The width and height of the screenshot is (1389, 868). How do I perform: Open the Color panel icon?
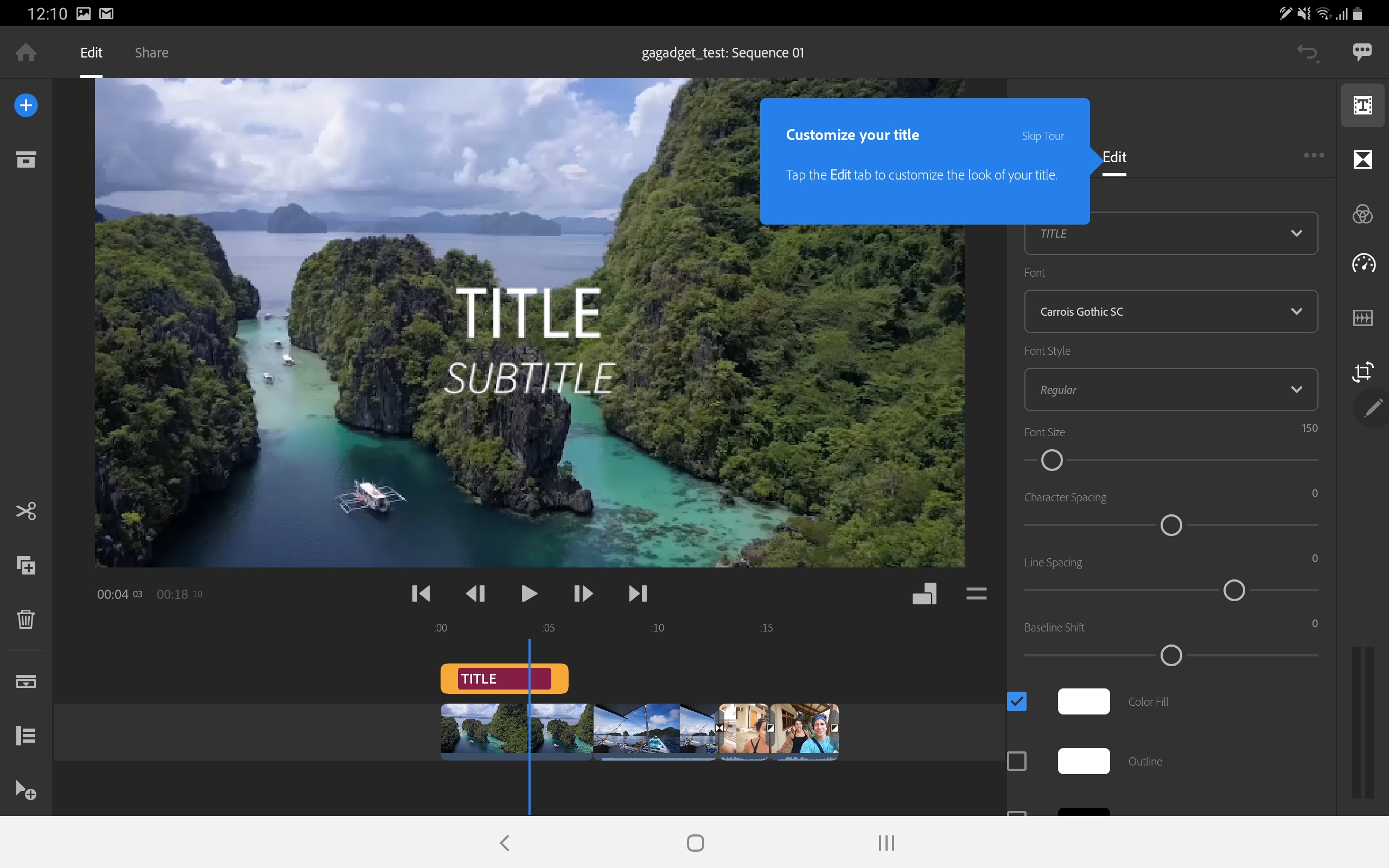[1362, 214]
